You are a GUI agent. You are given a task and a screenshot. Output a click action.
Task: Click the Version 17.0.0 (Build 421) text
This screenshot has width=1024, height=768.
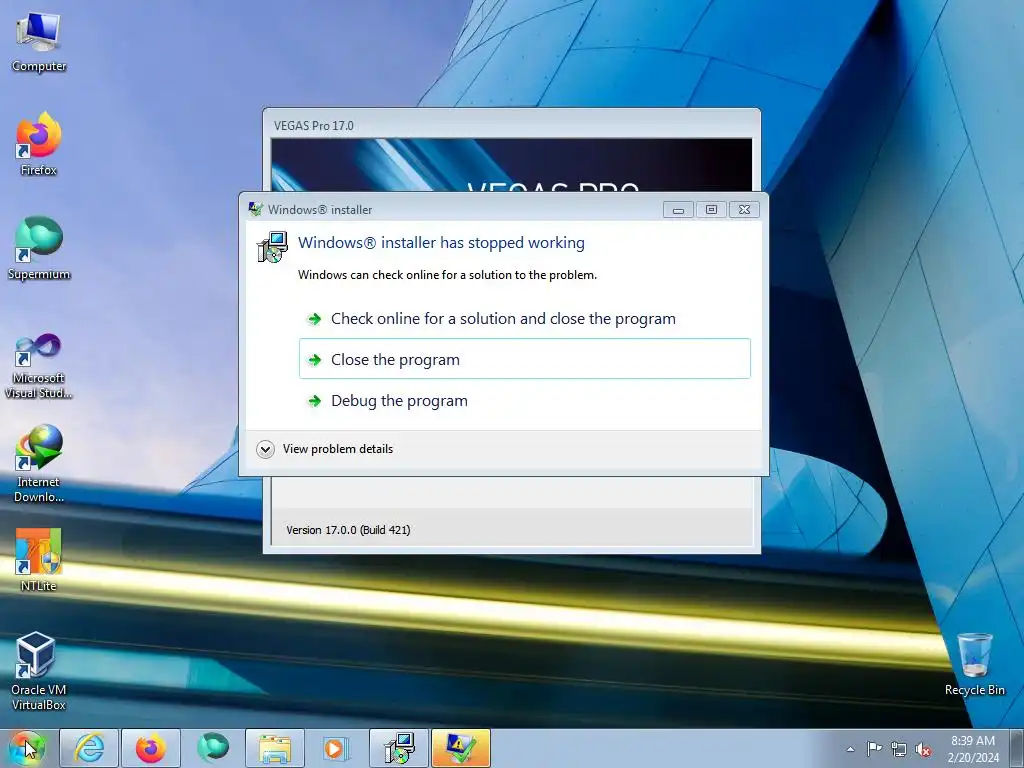[348, 530]
